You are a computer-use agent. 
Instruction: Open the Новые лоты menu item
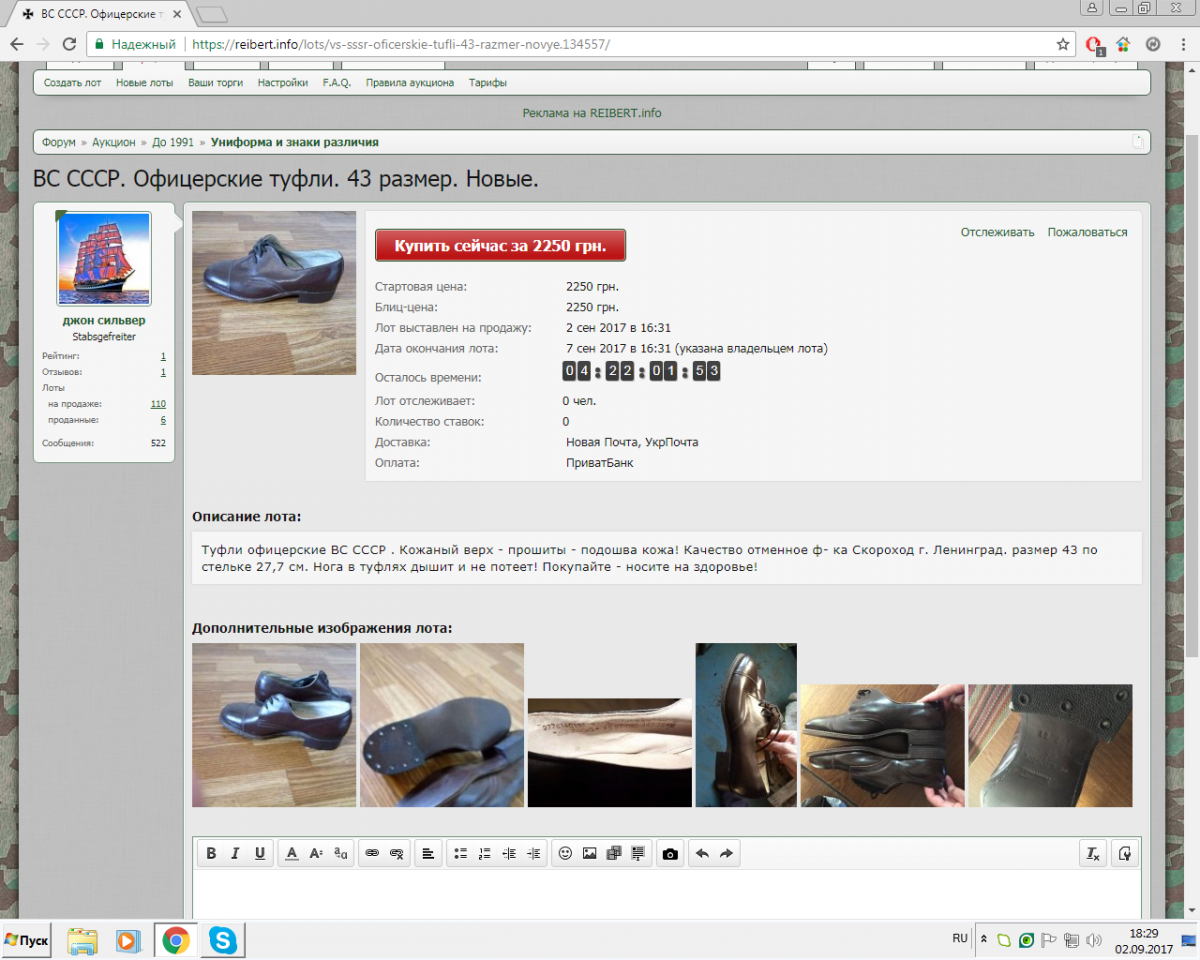[x=144, y=83]
